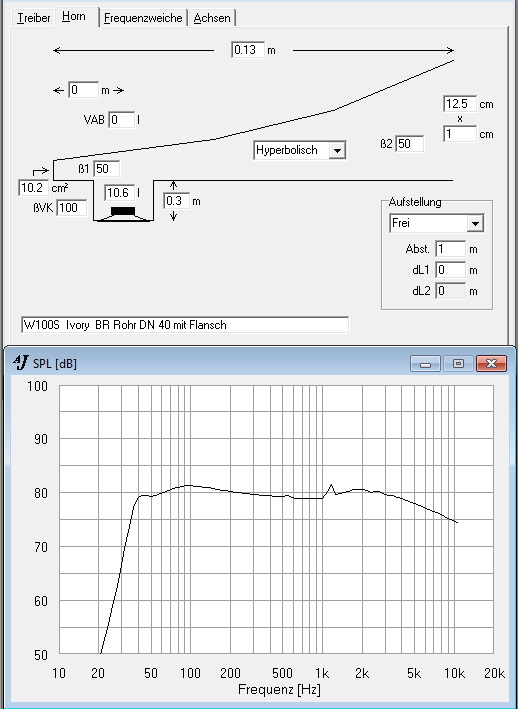The width and height of the screenshot is (518, 709).
Task: Click the mouth height field 1 cm
Action: 460,134
